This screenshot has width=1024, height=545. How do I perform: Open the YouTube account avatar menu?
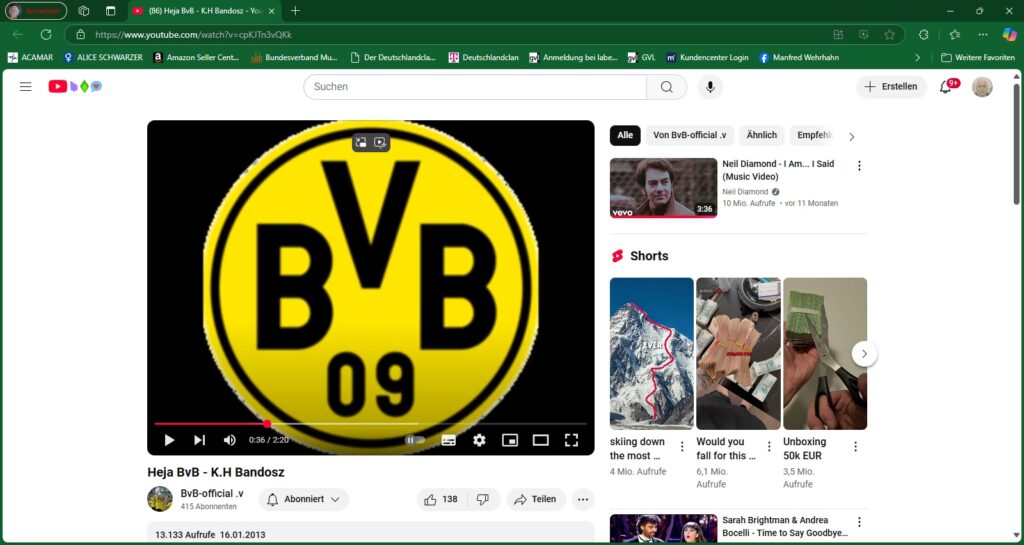pyautogui.click(x=982, y=87)
